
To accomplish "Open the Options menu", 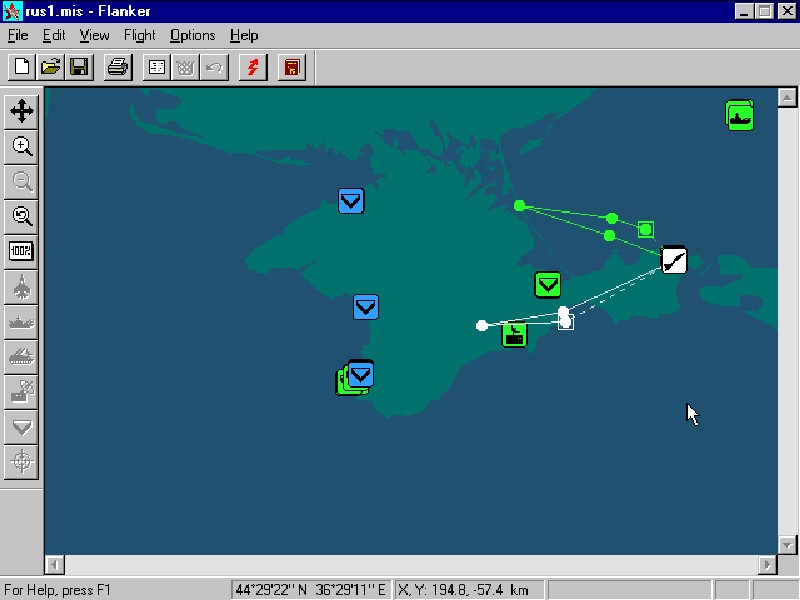I will coord(192,35).
